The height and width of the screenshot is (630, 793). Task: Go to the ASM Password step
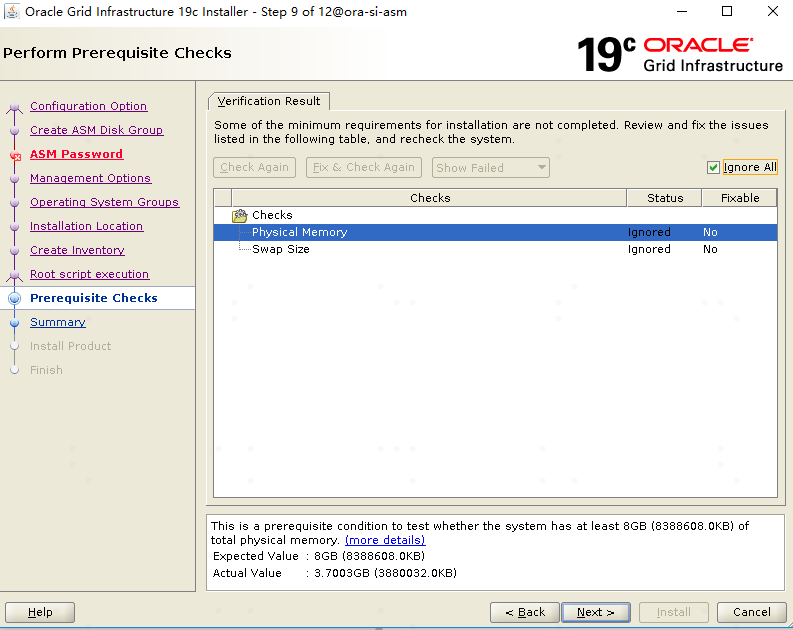pyautogui.click(x=76, y=154)
